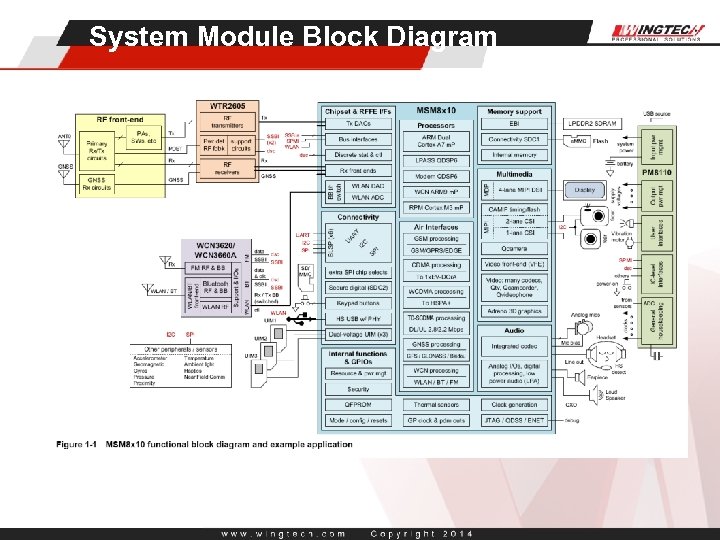This screenshot has width=720, height=540.
Task: Click the MSM8x10 chip title
Action: (x=436, y=110)
